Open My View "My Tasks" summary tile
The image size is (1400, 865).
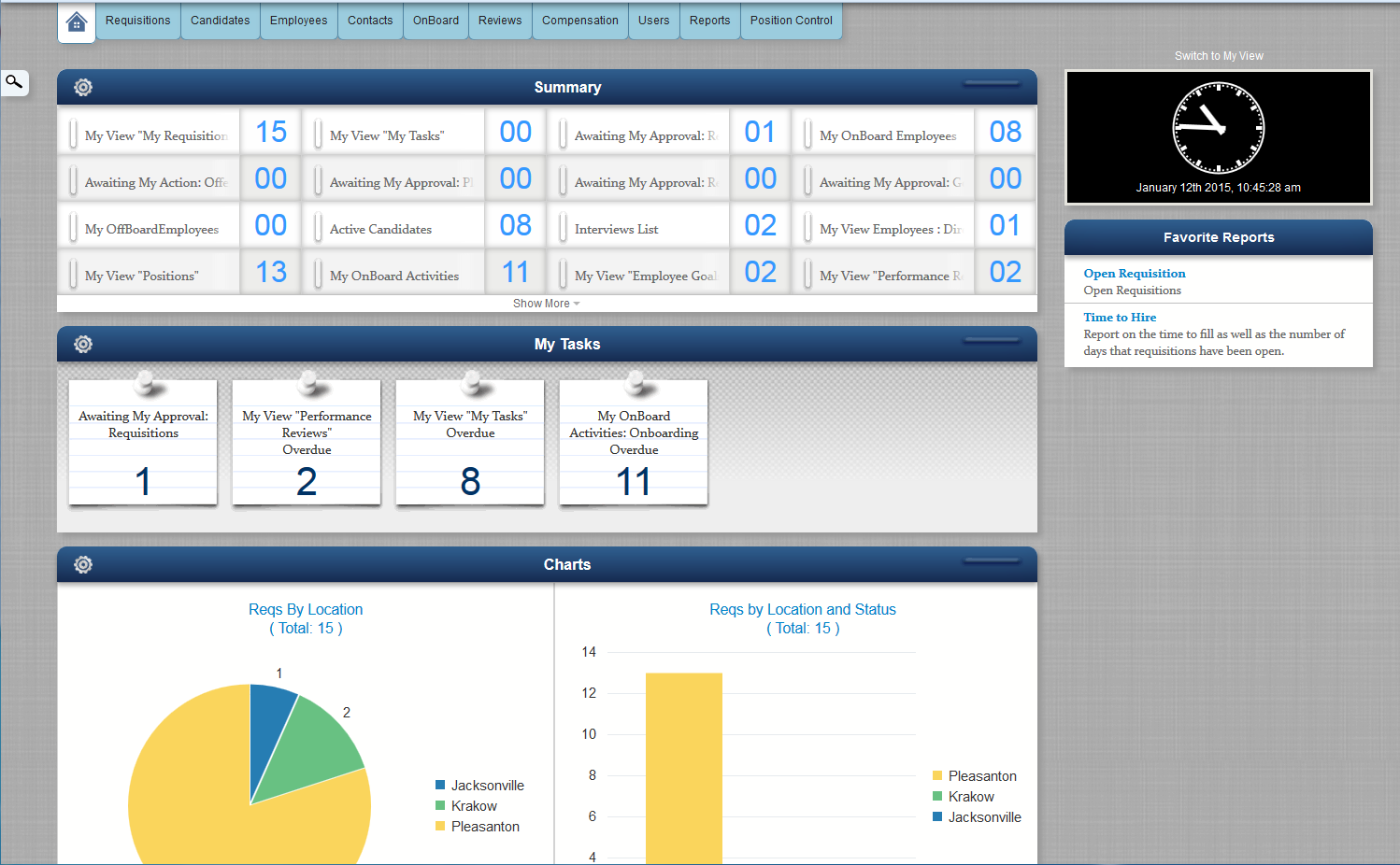(424, 132)
